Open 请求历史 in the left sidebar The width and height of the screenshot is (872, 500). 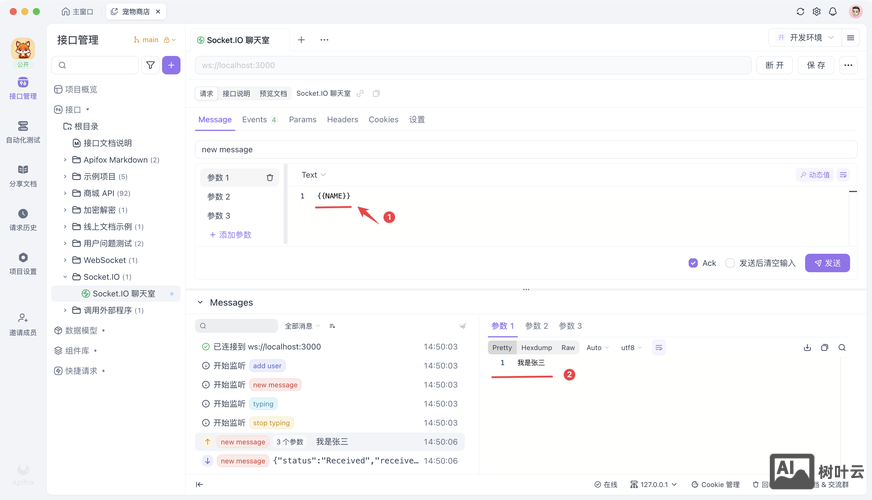pos(23,220)
